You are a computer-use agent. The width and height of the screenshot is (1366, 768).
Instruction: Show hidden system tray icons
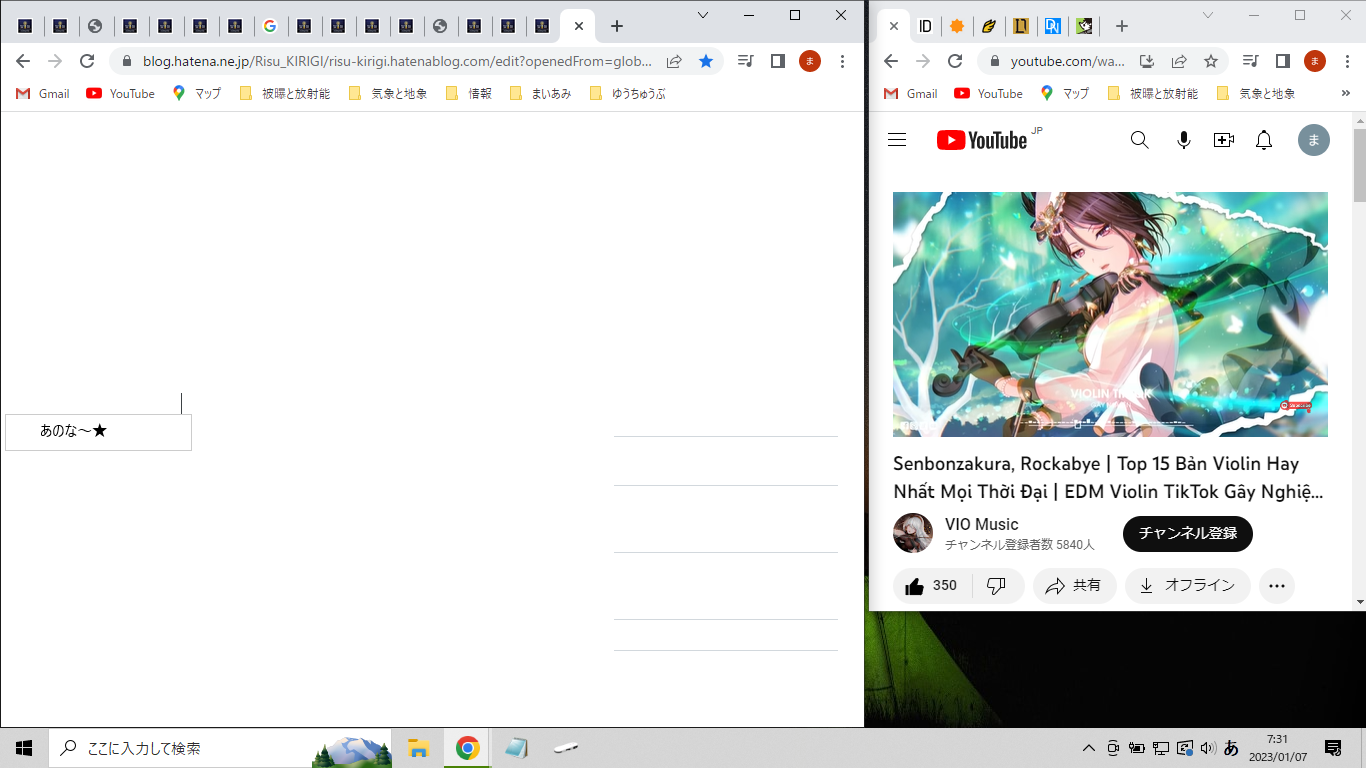(x=1089, y=748)
